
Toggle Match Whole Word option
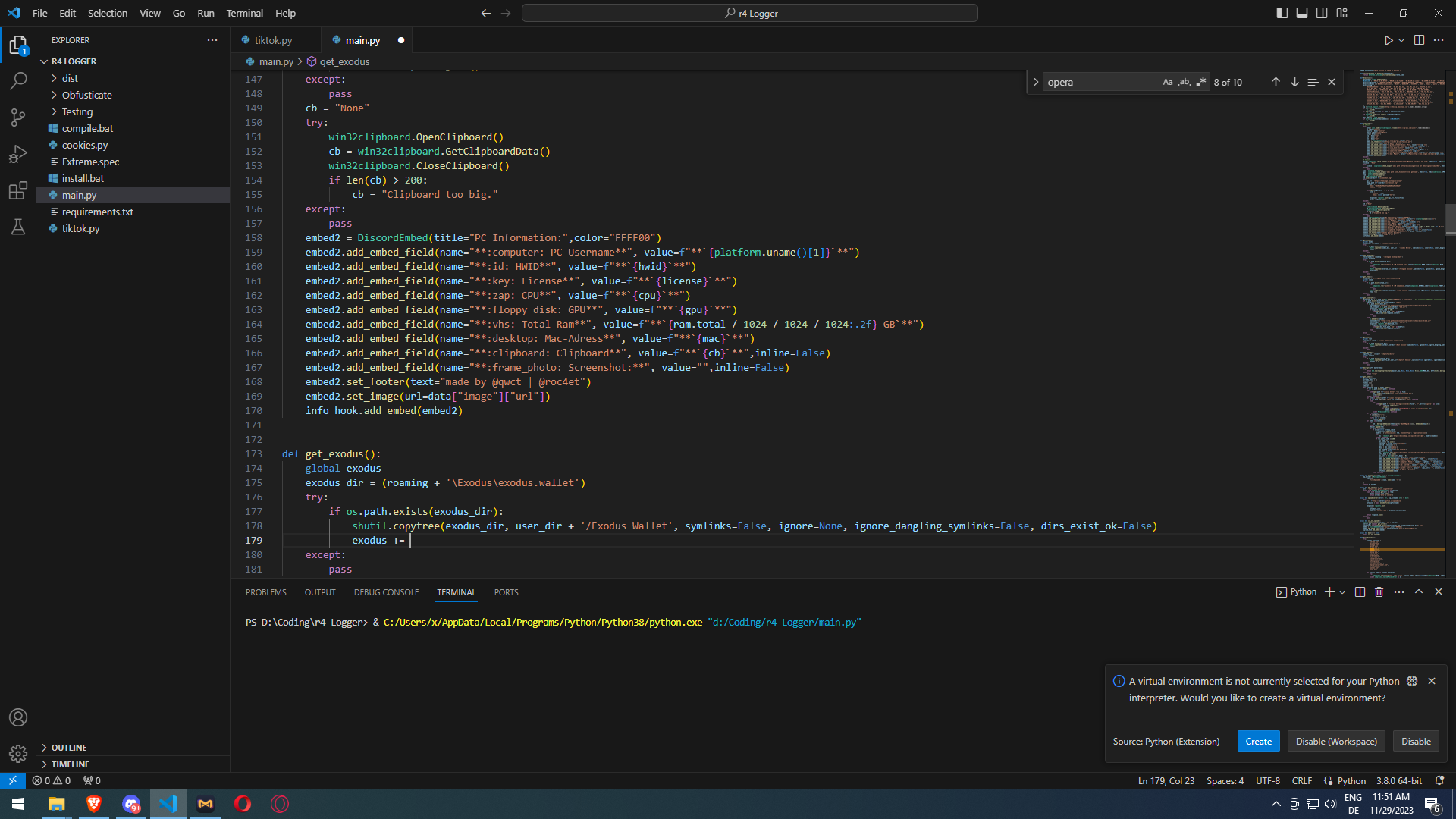coord(1185,82)
